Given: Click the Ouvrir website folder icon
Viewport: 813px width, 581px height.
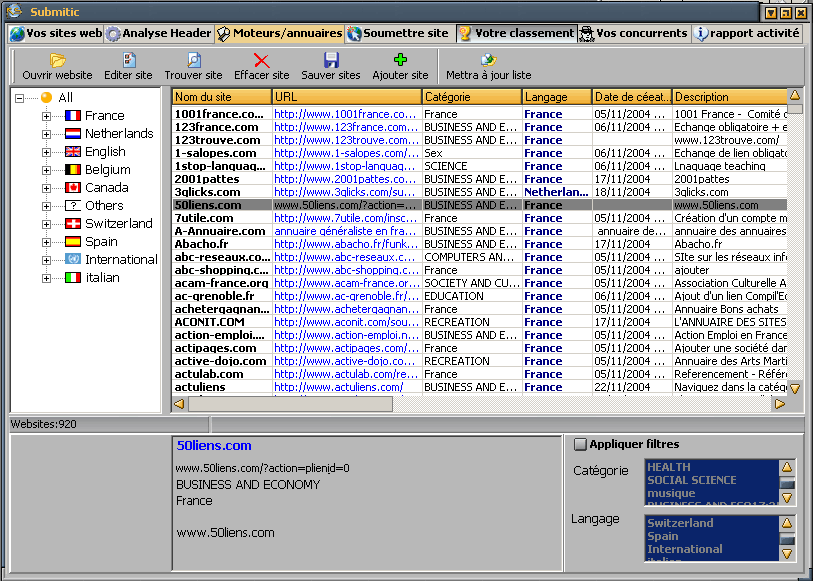Looking at the screenshot, I should point(58,60).
